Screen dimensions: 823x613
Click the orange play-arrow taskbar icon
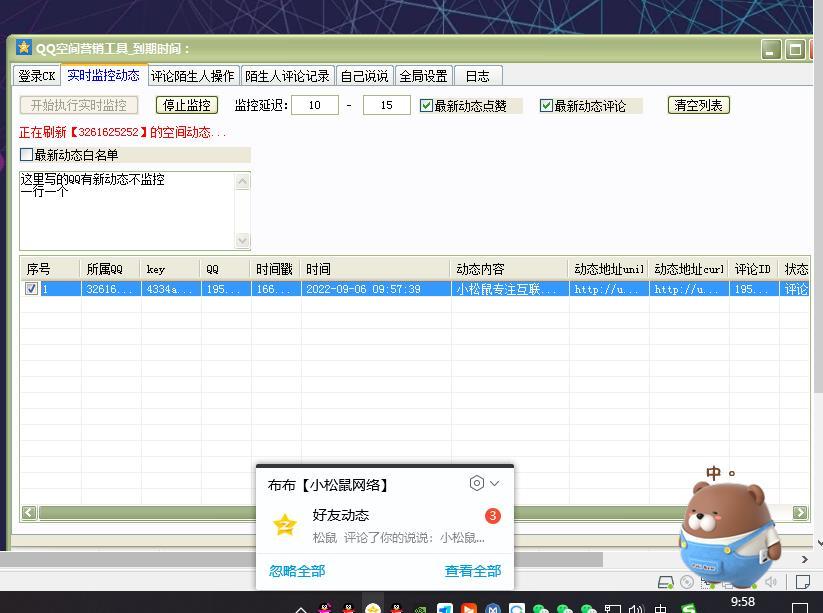pyautogui.click(x=468, y=608)
